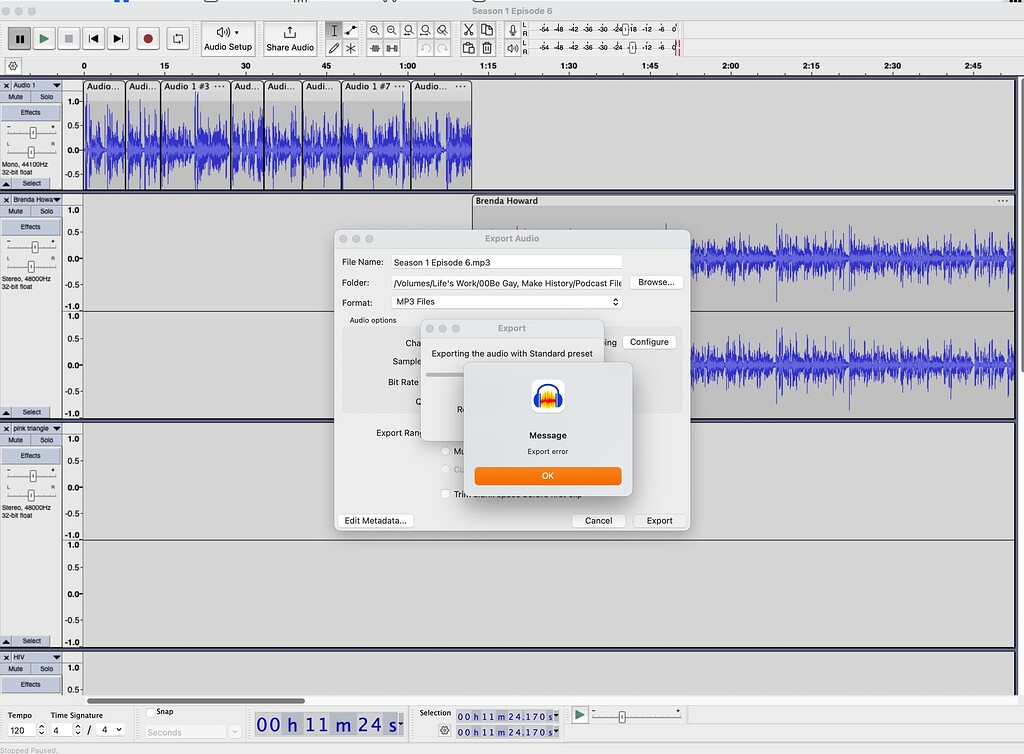Select the Draw tool pencil
Image resolution: width=1024 pixels, height=754 pixels.
click(334, 47)
